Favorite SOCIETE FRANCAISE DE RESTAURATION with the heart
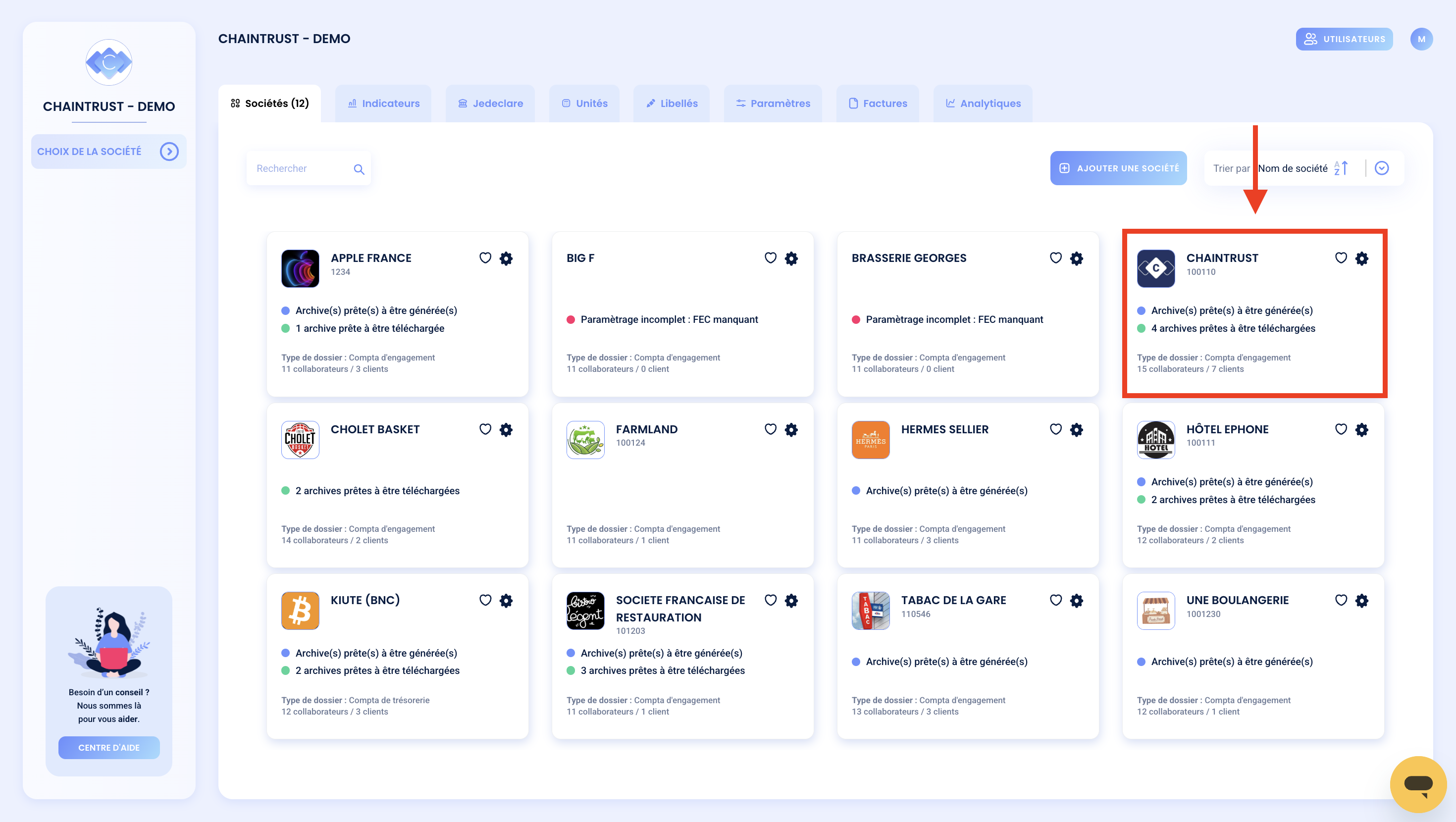Image resolution: width=1456 pixels, height=822 pixels. (771, 600)
